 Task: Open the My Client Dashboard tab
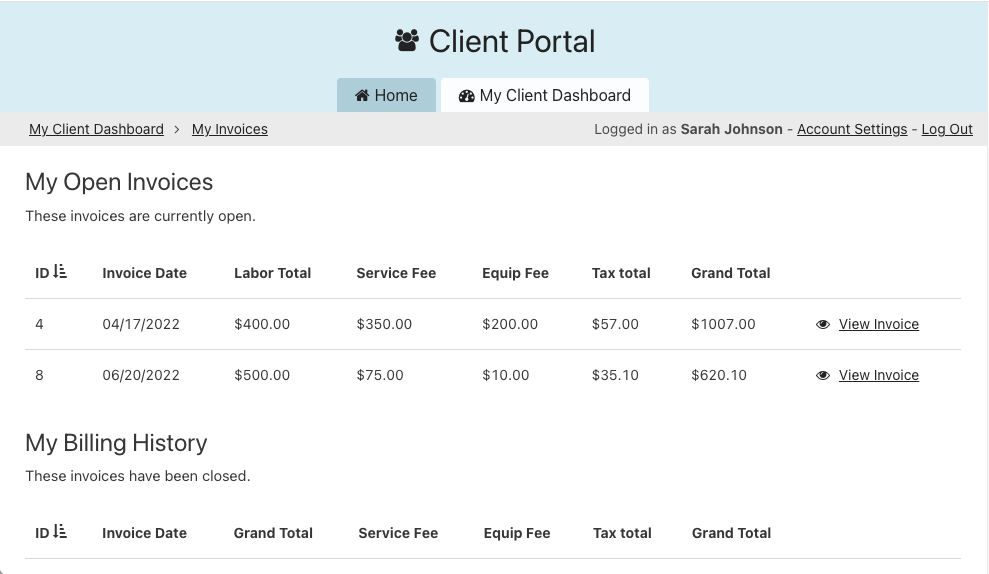tap(545, 96)
